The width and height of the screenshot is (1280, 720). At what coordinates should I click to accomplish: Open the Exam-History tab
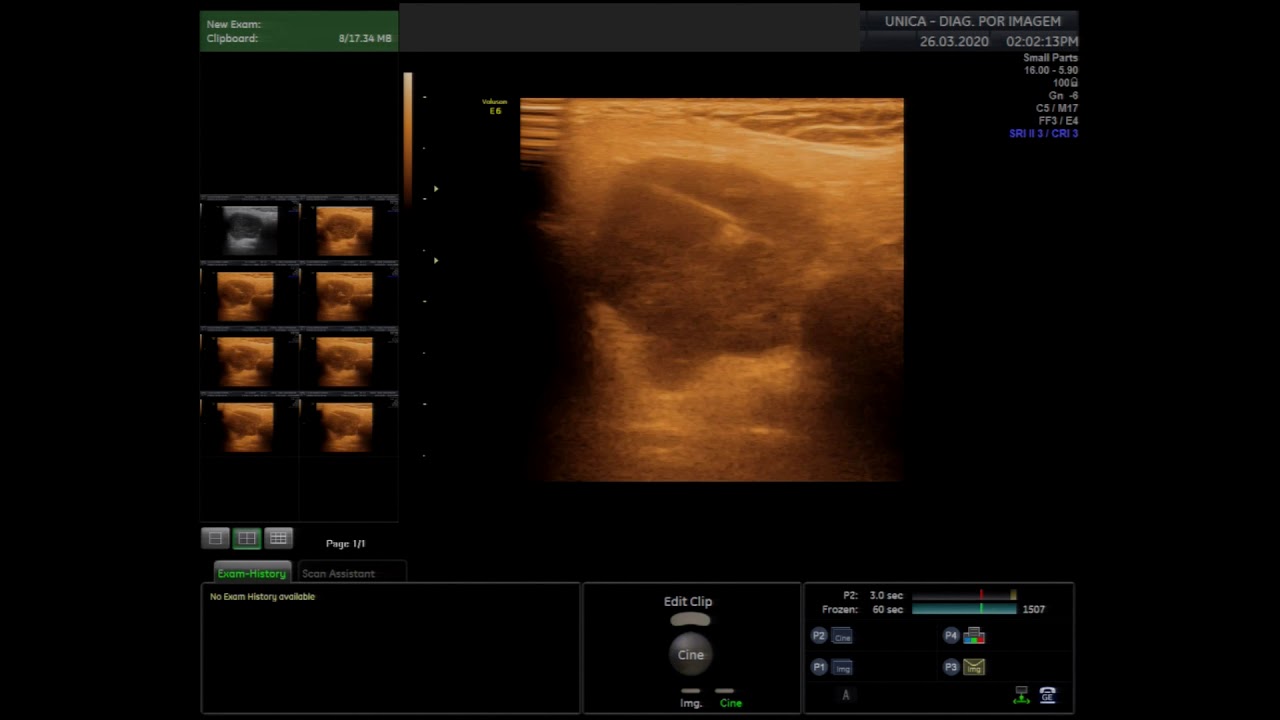(252, 573)
